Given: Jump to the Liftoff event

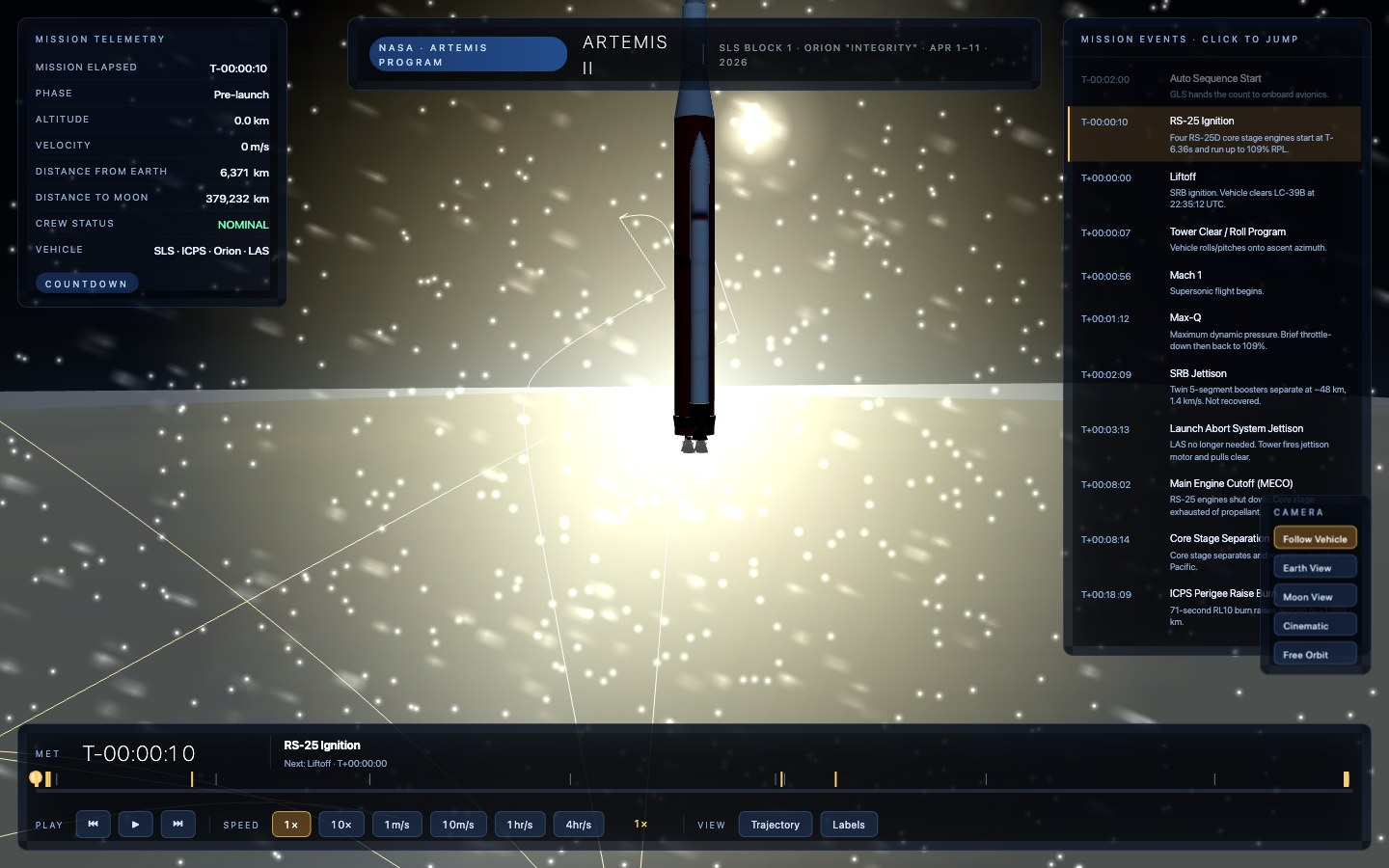Looking at the screenshot, I should click(1214, 190).
